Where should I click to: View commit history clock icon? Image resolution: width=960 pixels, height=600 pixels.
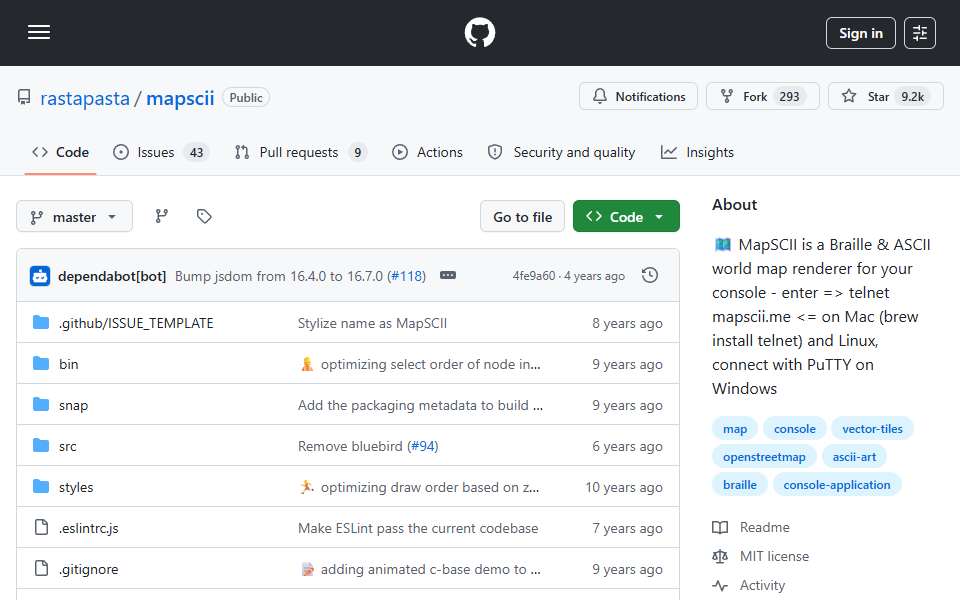pyautogui.click(x=650, y=276)
